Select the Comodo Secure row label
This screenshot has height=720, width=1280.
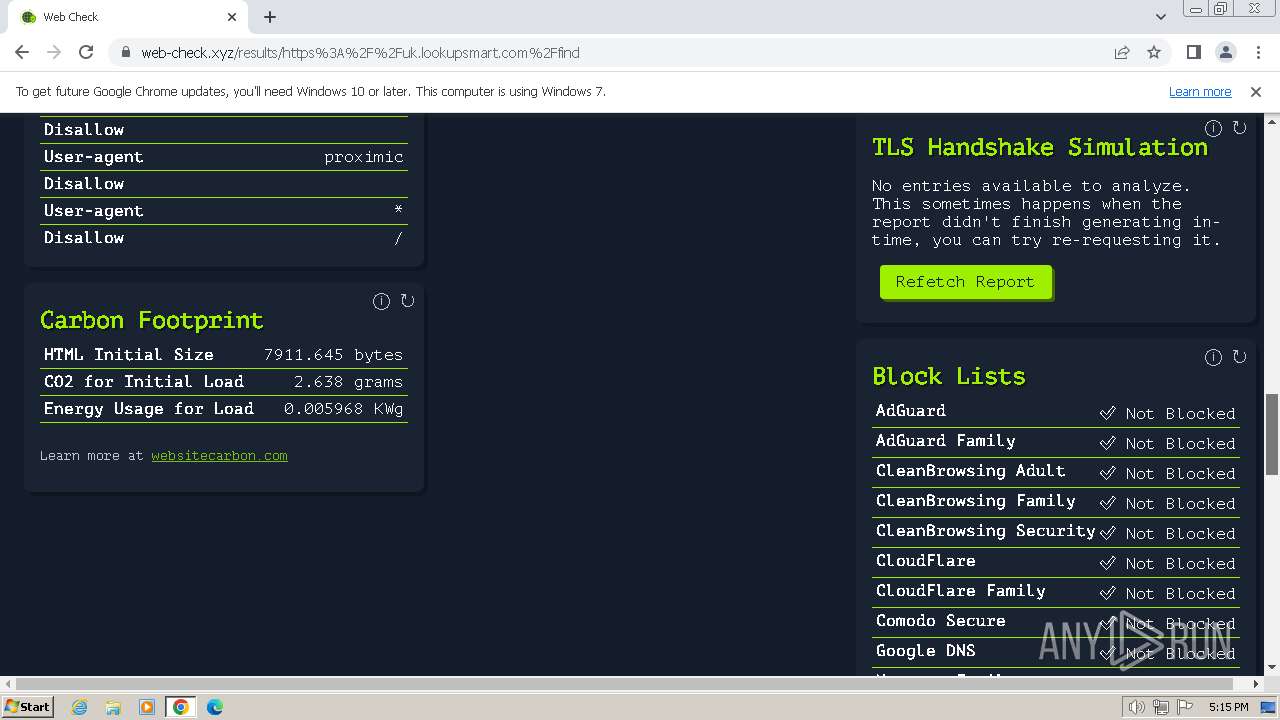tap(940, 621)
